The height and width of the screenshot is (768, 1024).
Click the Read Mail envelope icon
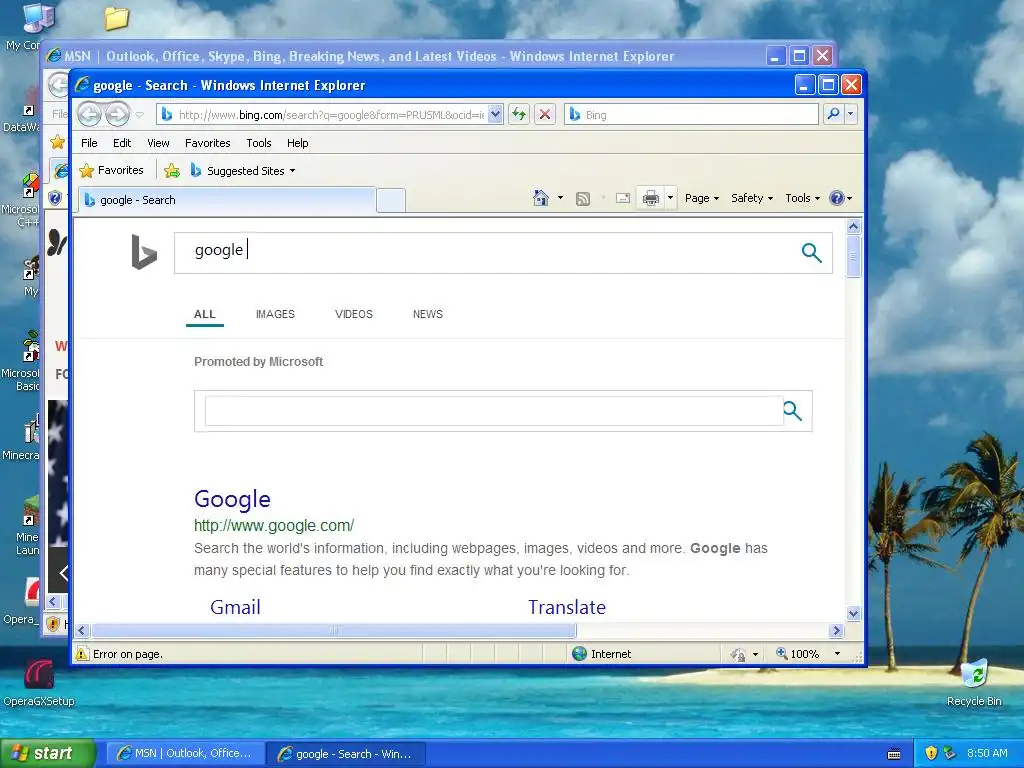(623, 198)
